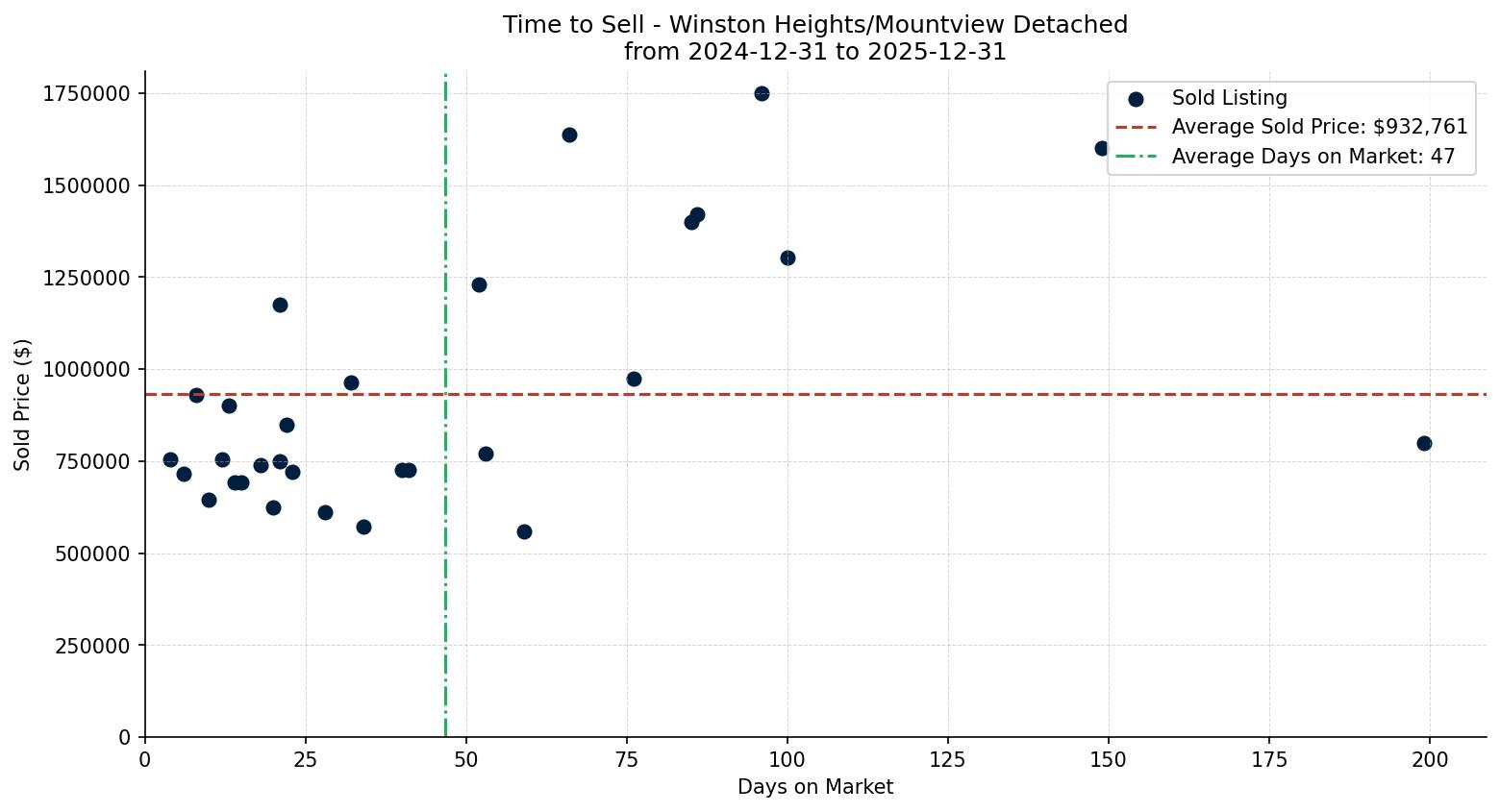Screen dimensions: 1500x812
Task: Click the Sold Price ($) axis label
Action: (x=22, y=405)
